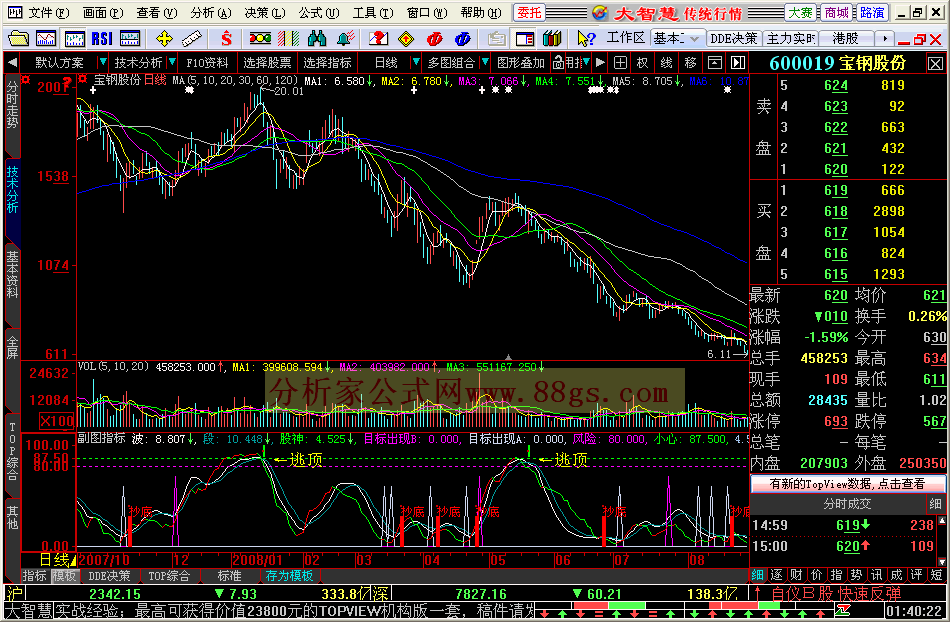Click the yellow four-arrow move icon

click(x=164, y=39)
